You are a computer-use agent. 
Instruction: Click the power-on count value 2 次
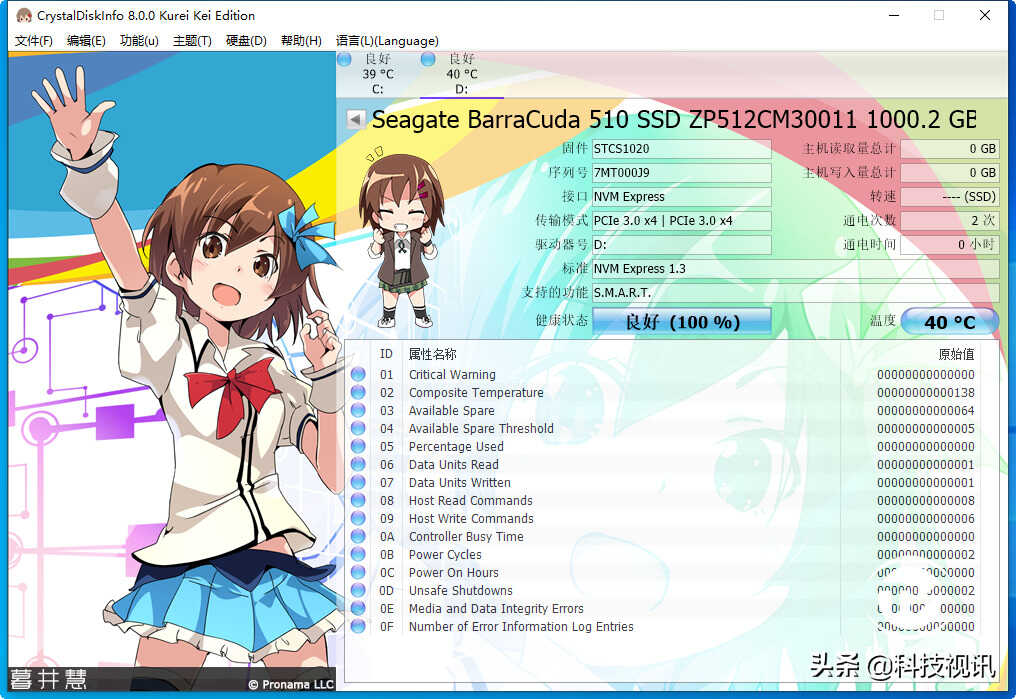coord(949,220)
